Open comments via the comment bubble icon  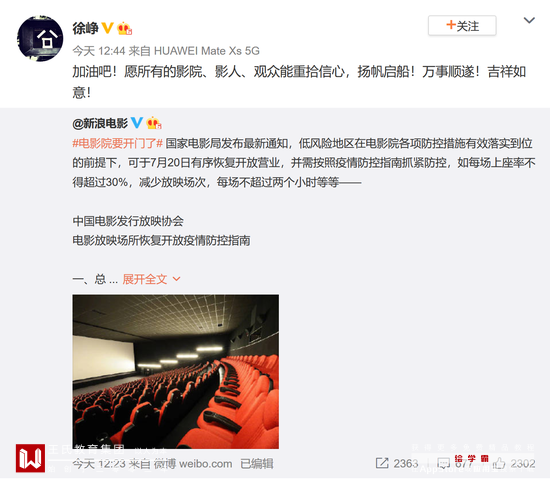click(x=443, y=464)
